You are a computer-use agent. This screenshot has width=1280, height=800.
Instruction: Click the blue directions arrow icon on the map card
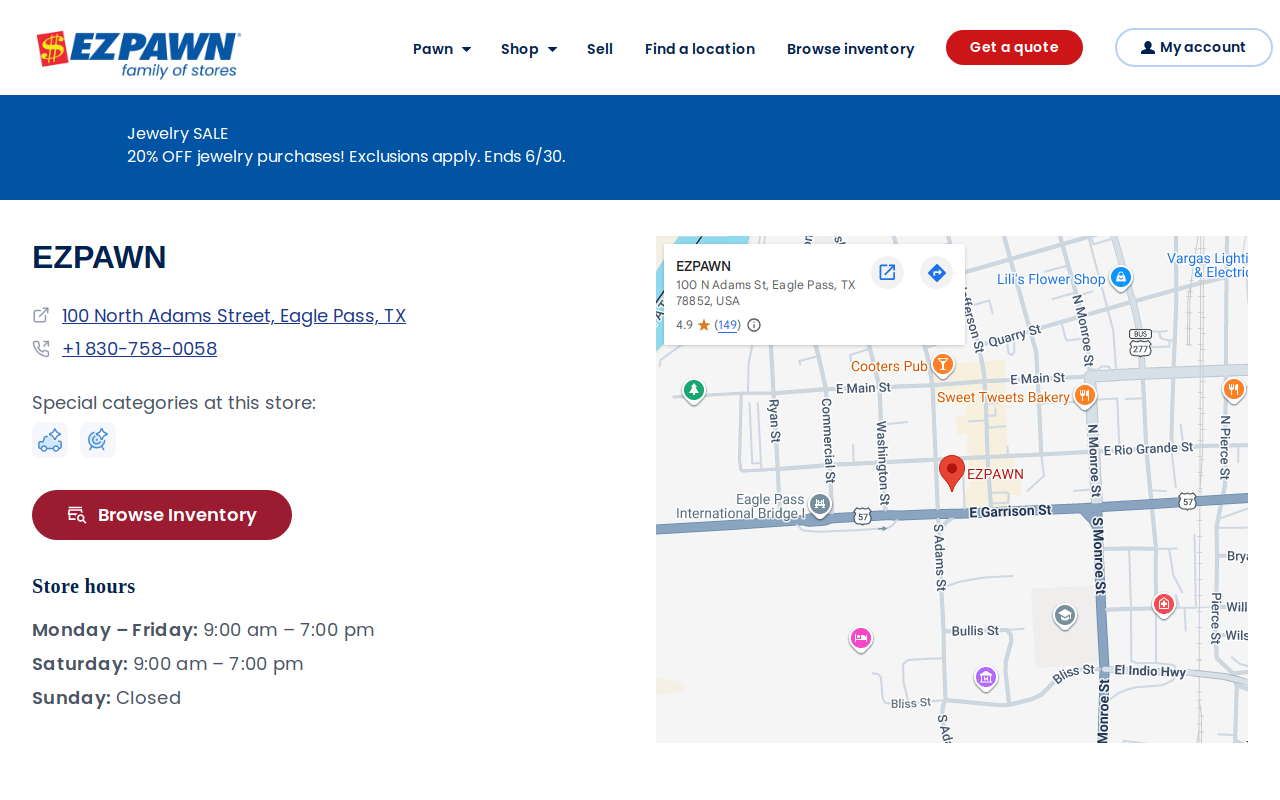[936, 272]
